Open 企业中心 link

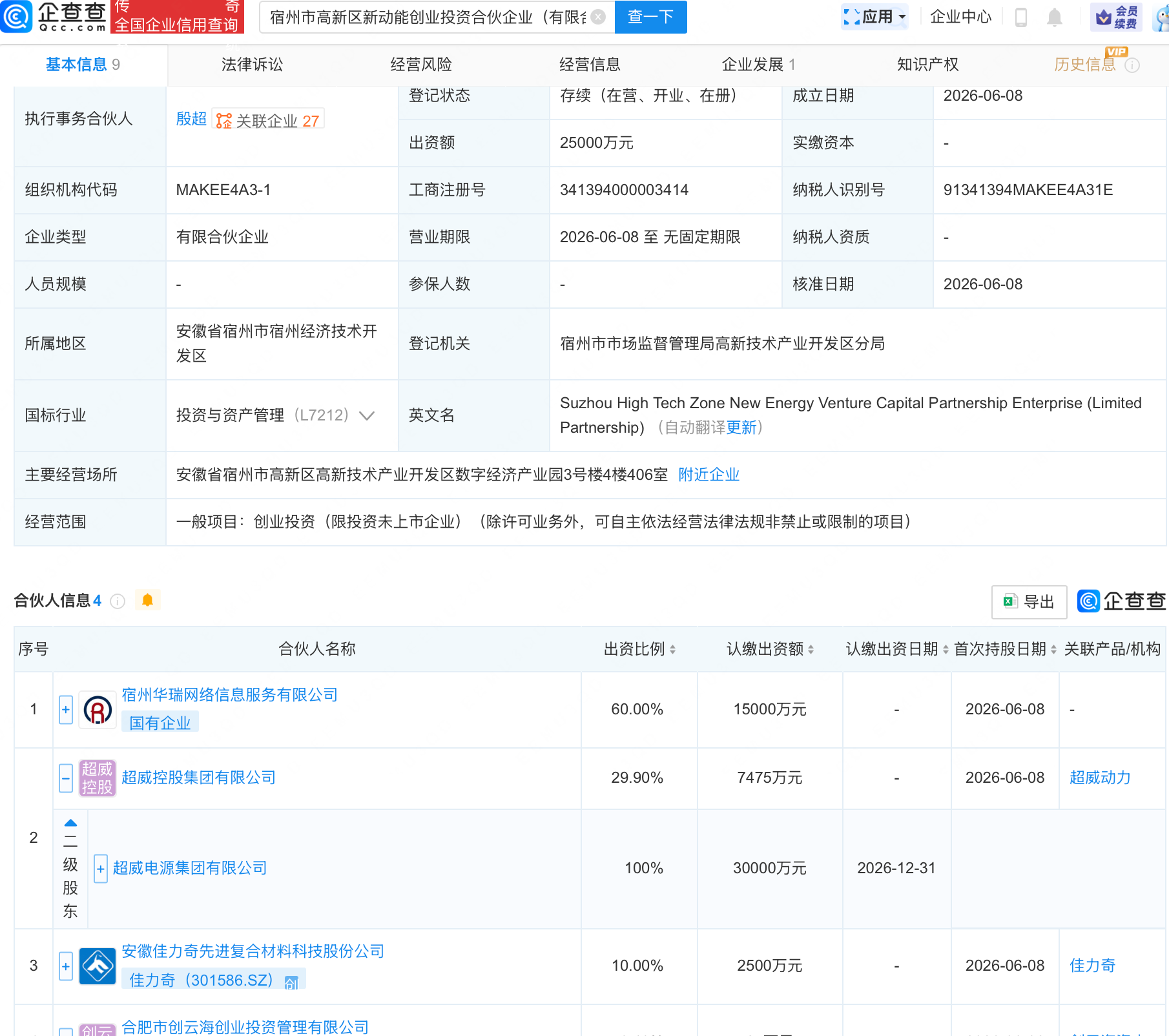(960, 17)
